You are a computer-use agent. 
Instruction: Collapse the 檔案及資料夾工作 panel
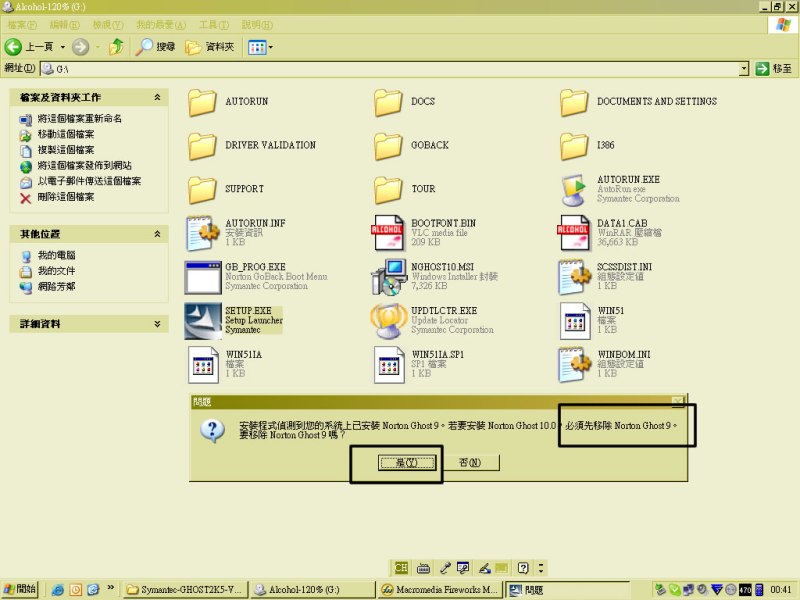coord(157,97)
